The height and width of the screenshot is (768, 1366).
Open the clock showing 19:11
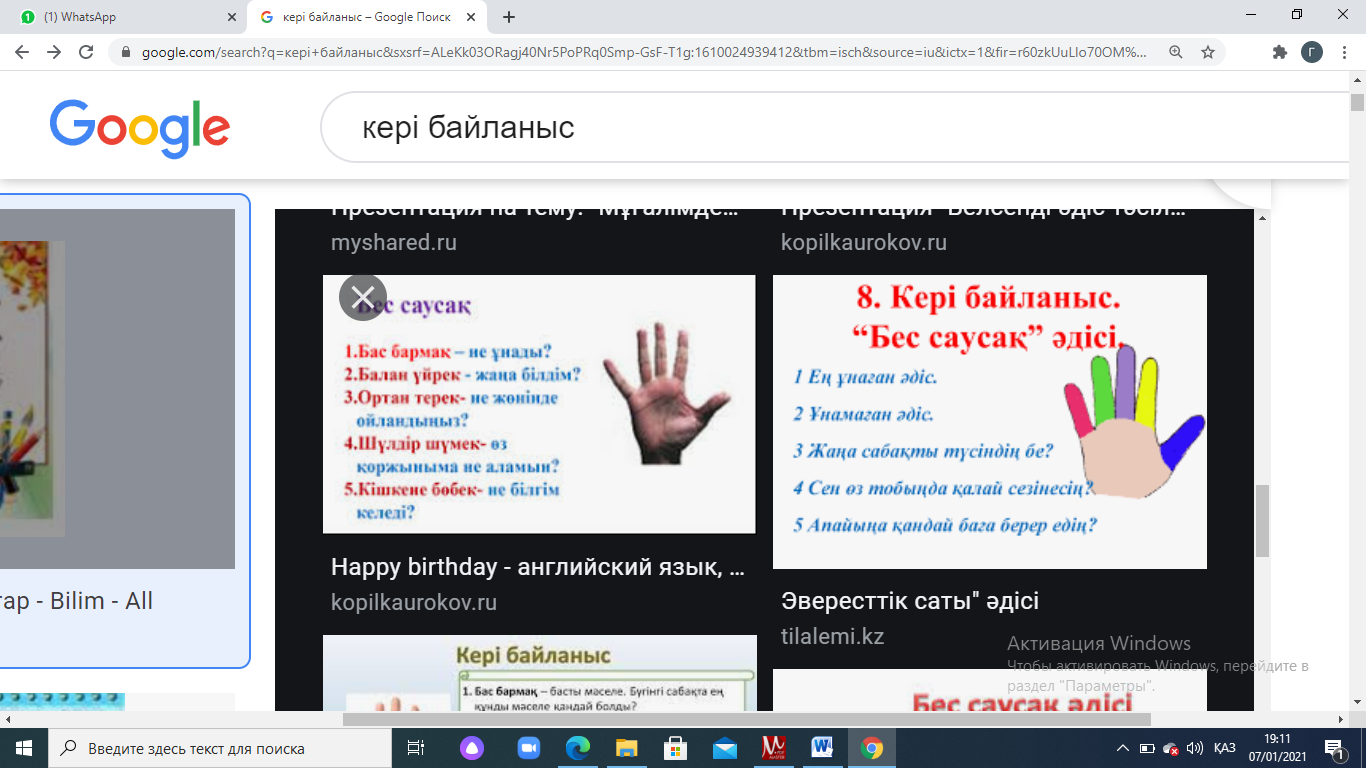[x=1276, y=748]
